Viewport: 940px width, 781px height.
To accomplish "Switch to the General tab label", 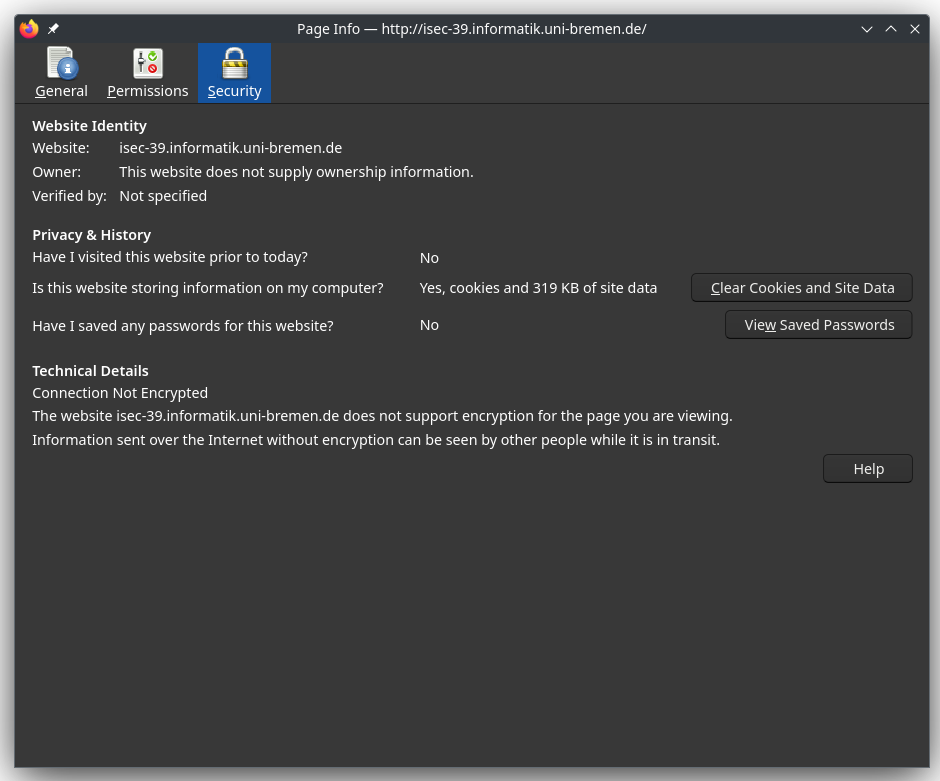I will (x=61, y=91).
